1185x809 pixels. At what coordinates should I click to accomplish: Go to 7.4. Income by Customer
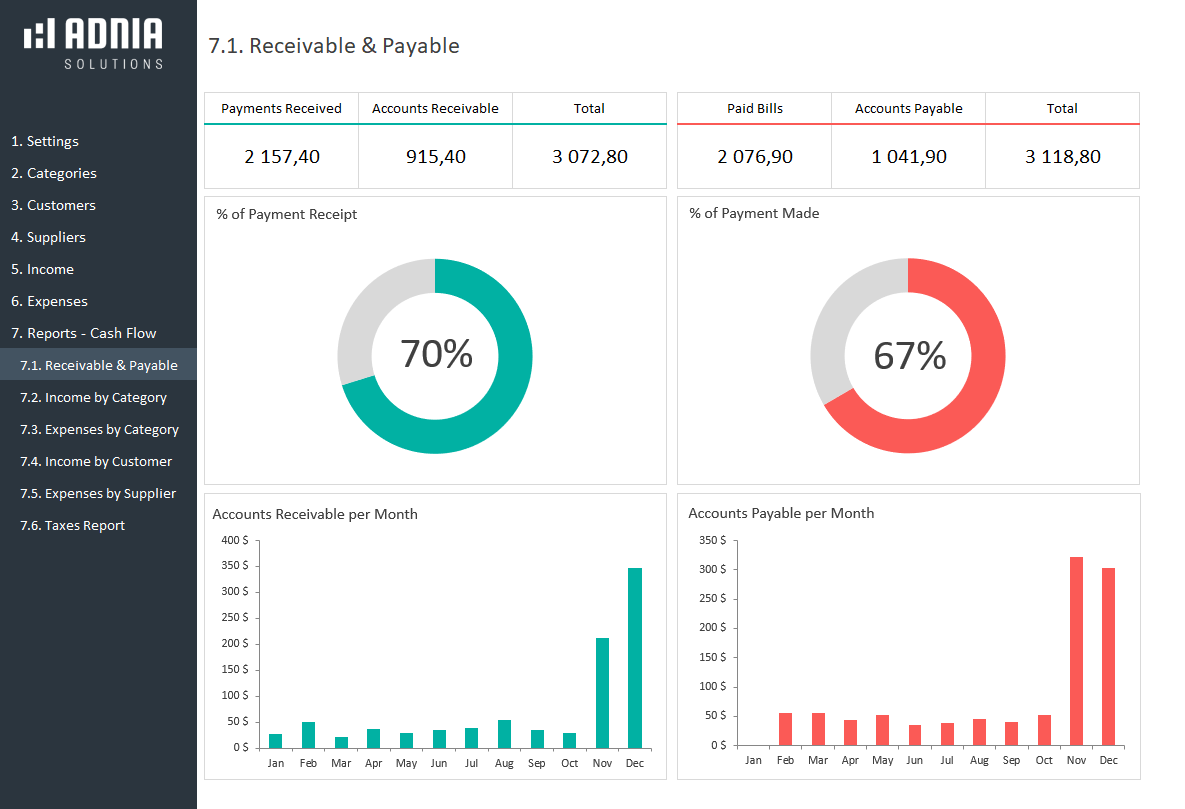pos(96,461)
